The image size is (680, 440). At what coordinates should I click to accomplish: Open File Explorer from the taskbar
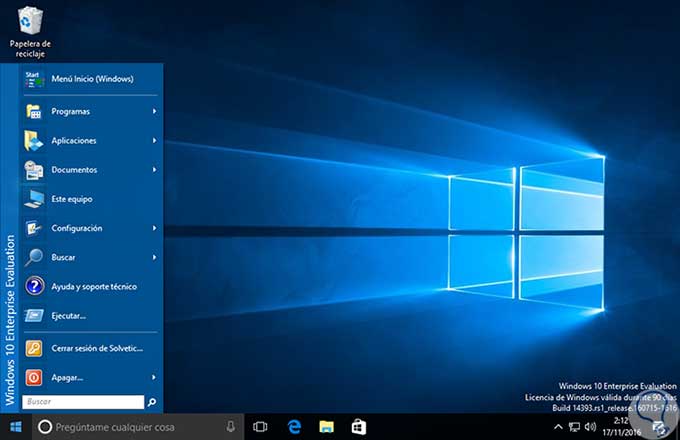[x=327, y=427]
